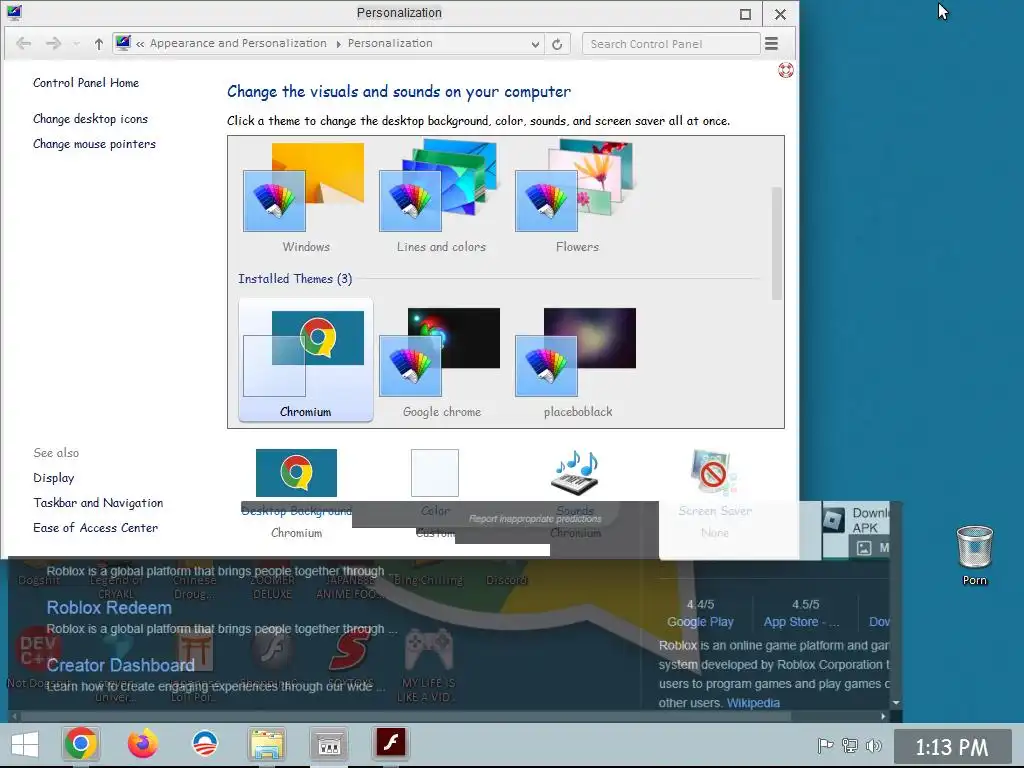Viewport: 1024px width, 768px height.
Task: Select the Flowers theme
Action: click(575, 186)
